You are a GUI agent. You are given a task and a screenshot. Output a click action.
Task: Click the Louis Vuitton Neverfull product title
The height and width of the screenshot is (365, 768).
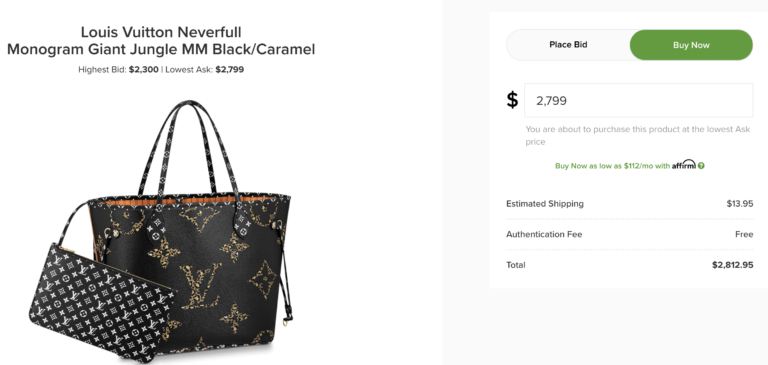pos(161,32)
